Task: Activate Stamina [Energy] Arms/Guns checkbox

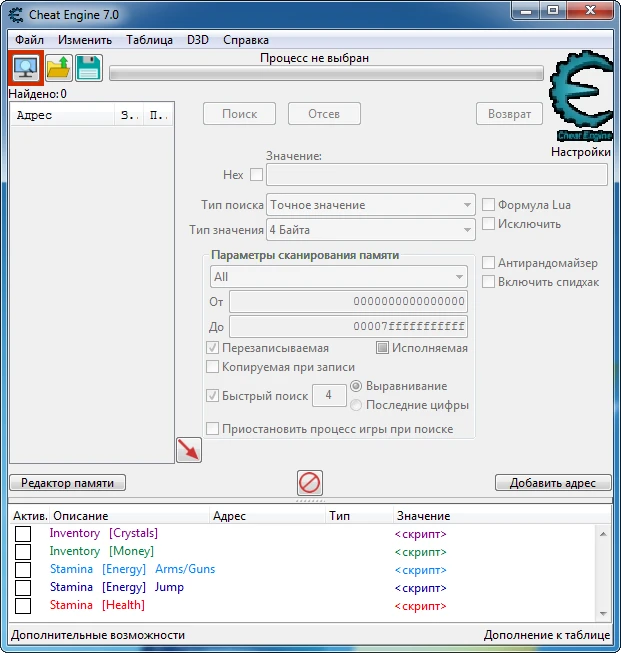Action: [23, 569]
